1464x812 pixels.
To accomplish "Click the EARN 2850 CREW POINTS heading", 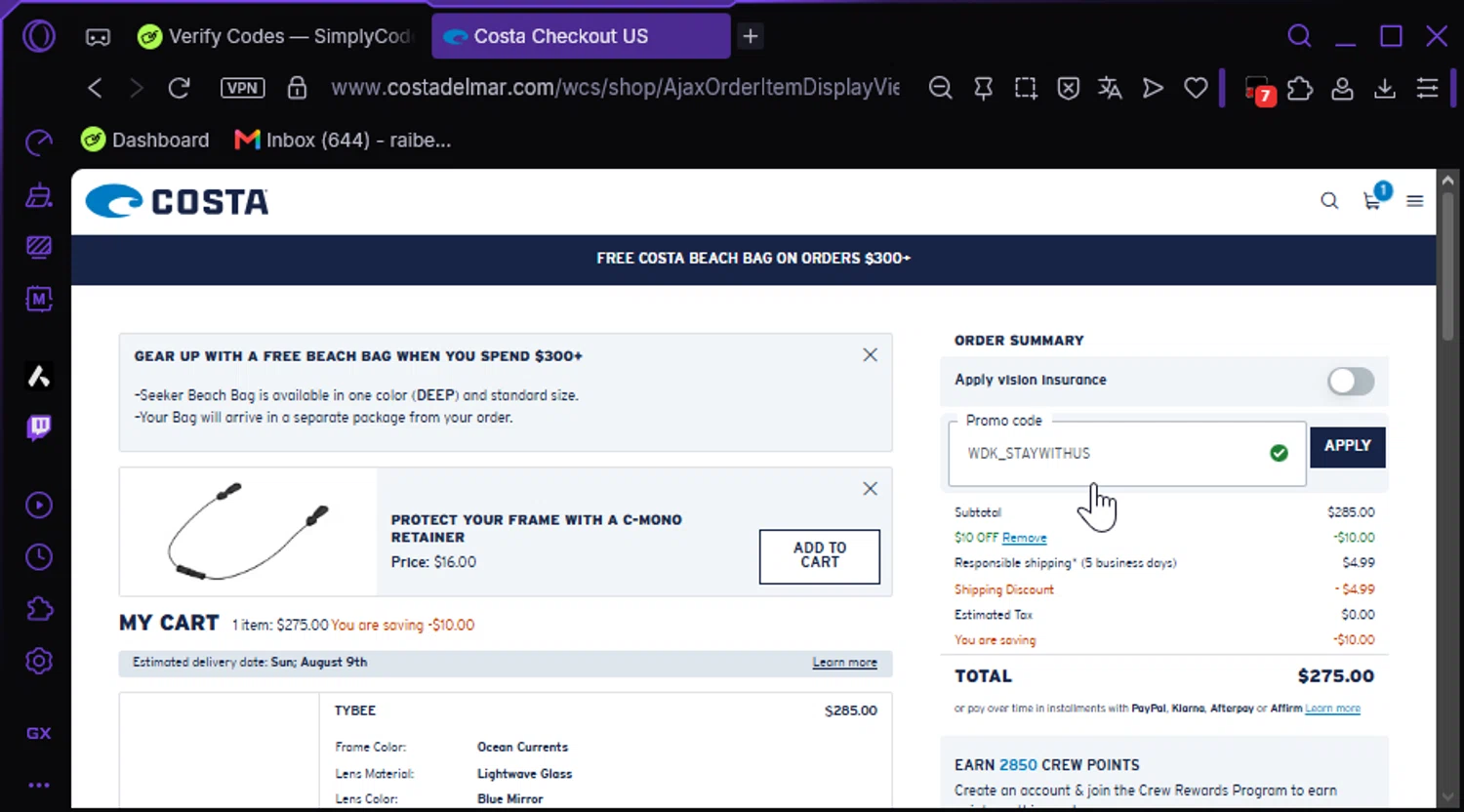I will [1047, 765].
